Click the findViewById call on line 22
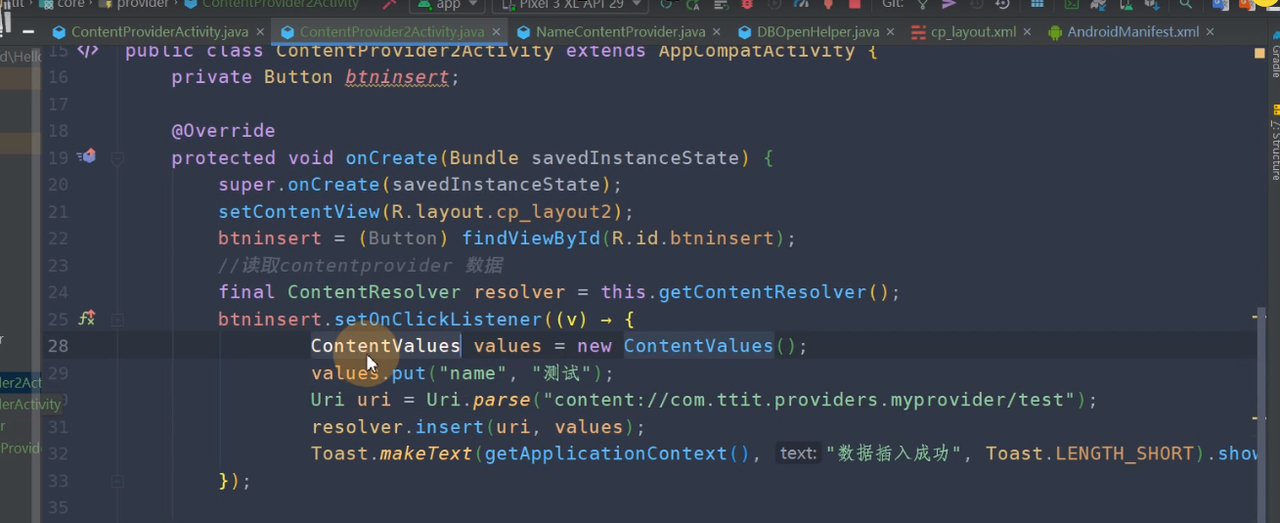The width and height of the screenshot is (1280, 523). click(530, 239)
